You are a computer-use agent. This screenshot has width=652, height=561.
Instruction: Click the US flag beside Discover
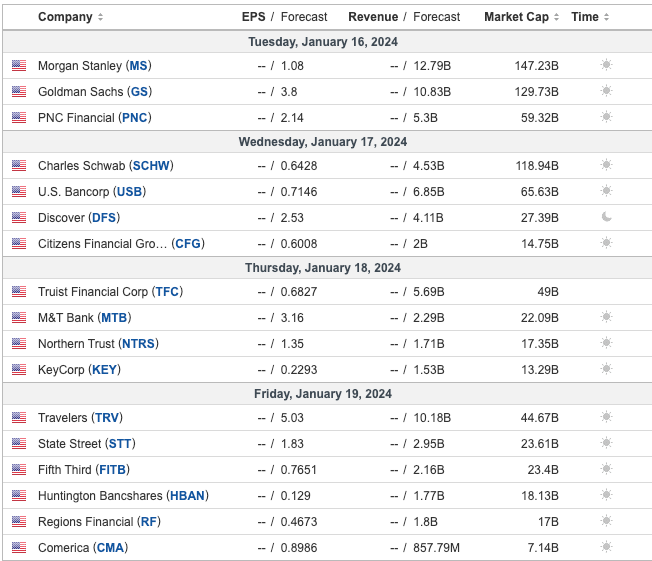click(19, 217)
